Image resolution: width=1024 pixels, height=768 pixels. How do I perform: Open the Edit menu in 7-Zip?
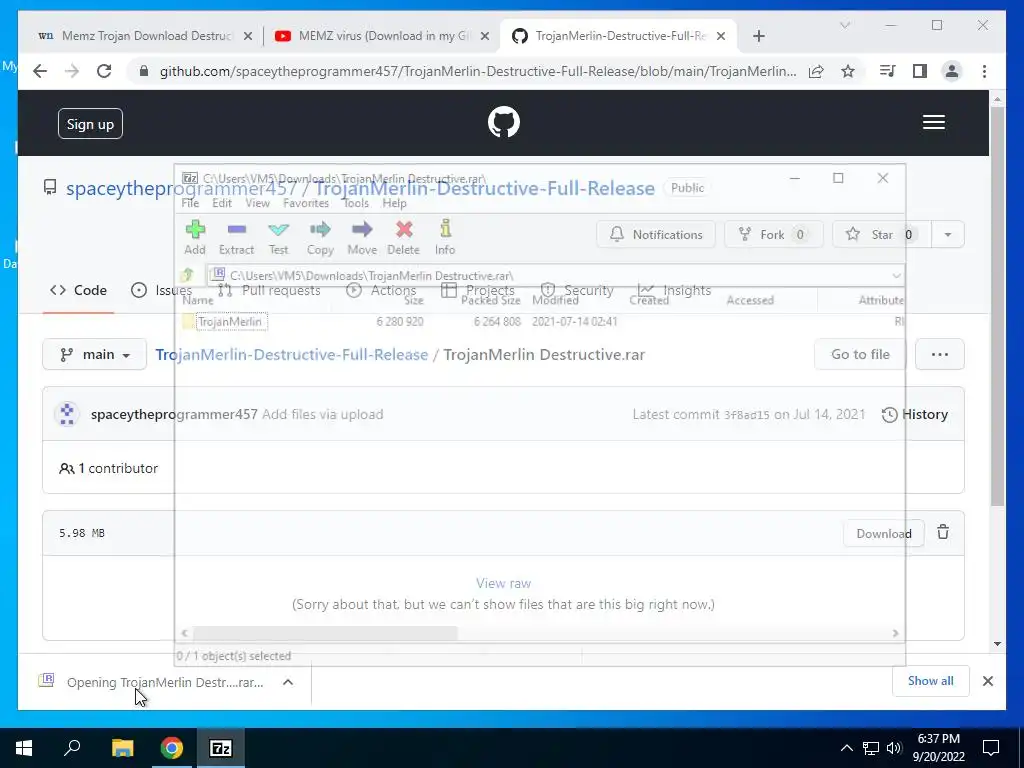(222, 203)
